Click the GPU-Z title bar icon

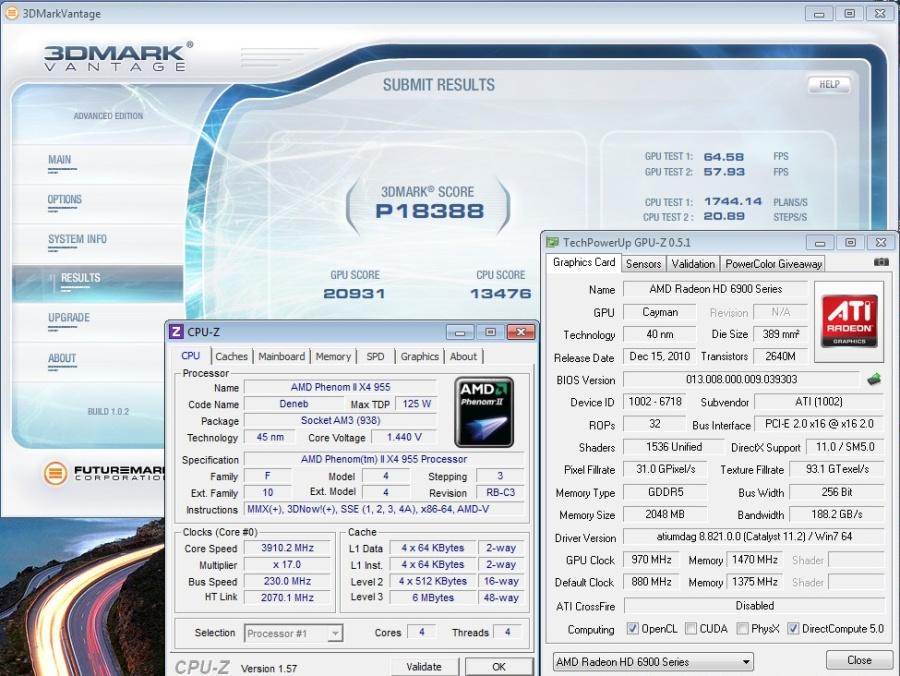(x=552, y=242)
